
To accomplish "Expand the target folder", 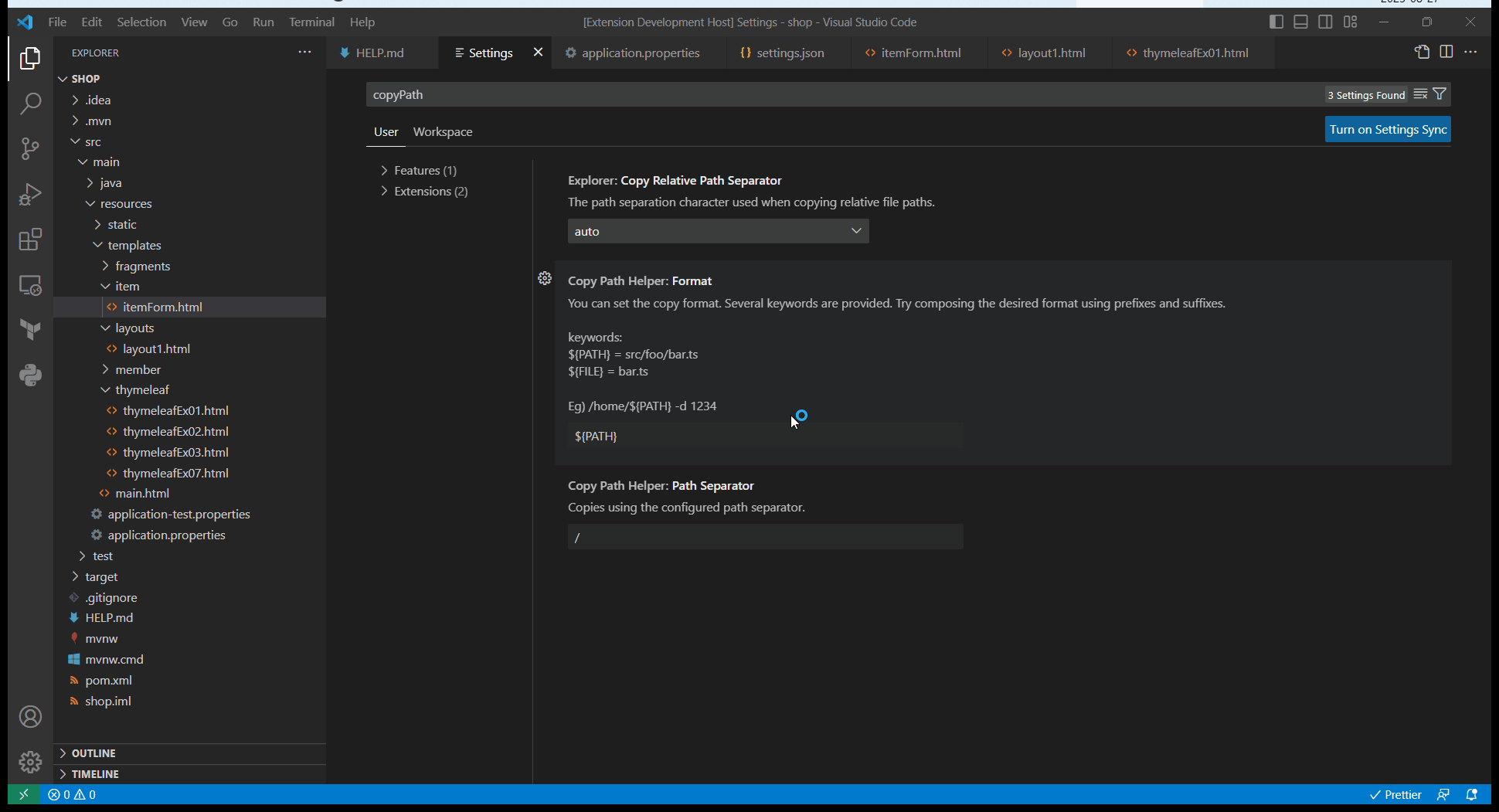I will (x=189, y=576).
